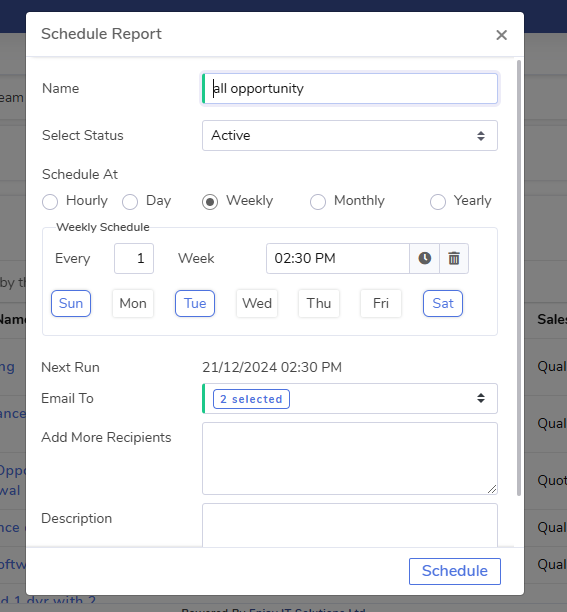
Task: Select the Hourly radio button
Action: [50, 202]
